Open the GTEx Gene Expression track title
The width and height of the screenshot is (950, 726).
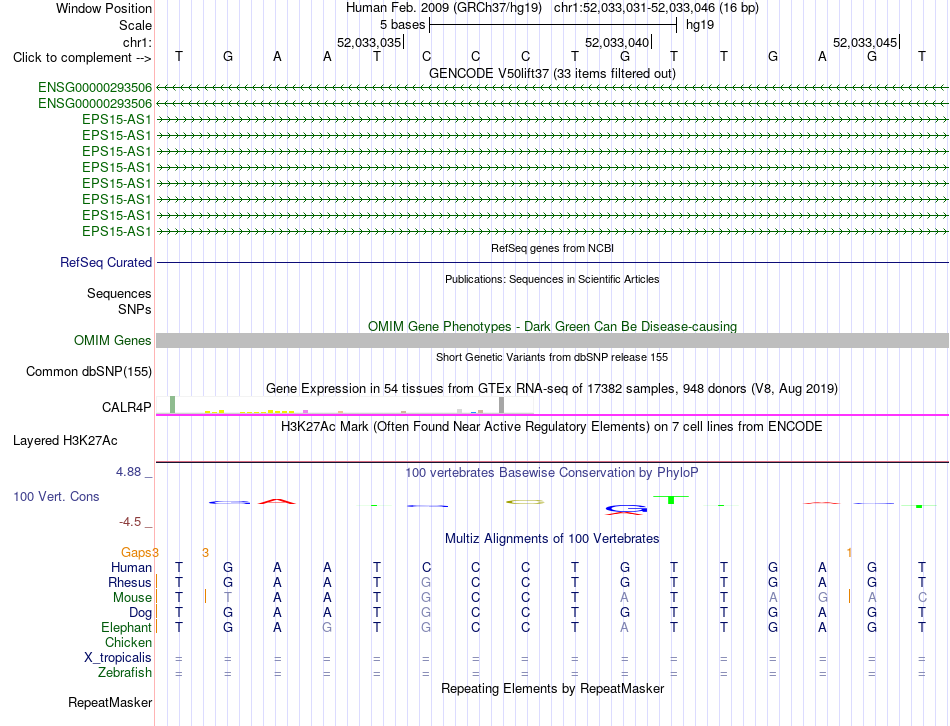(552, 388)
